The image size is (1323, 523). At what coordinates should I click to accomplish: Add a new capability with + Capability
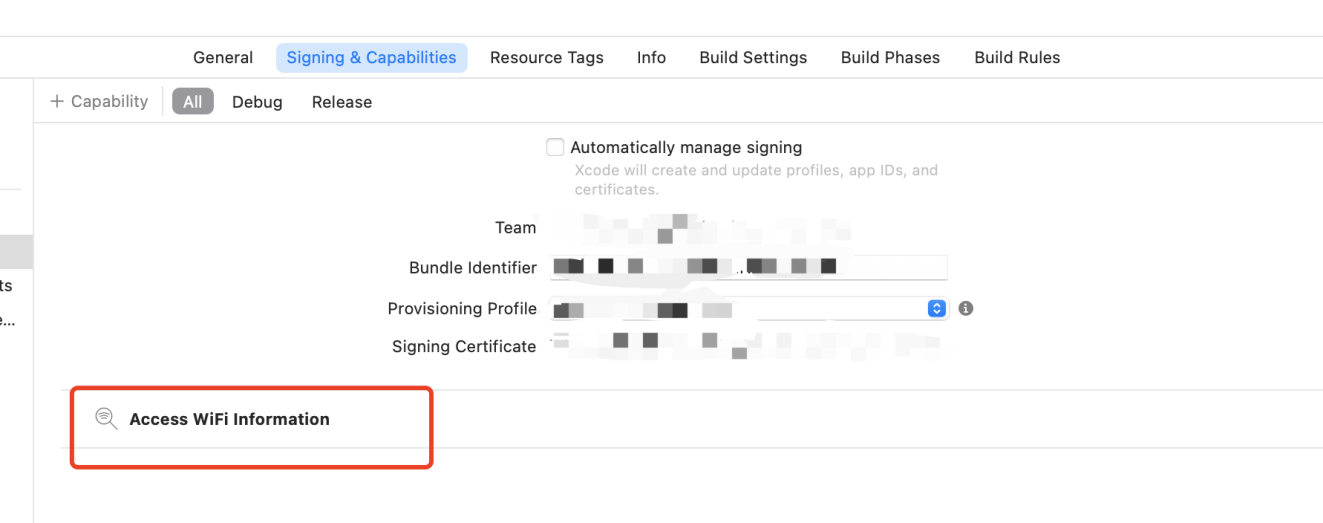(x=99, y=101)
